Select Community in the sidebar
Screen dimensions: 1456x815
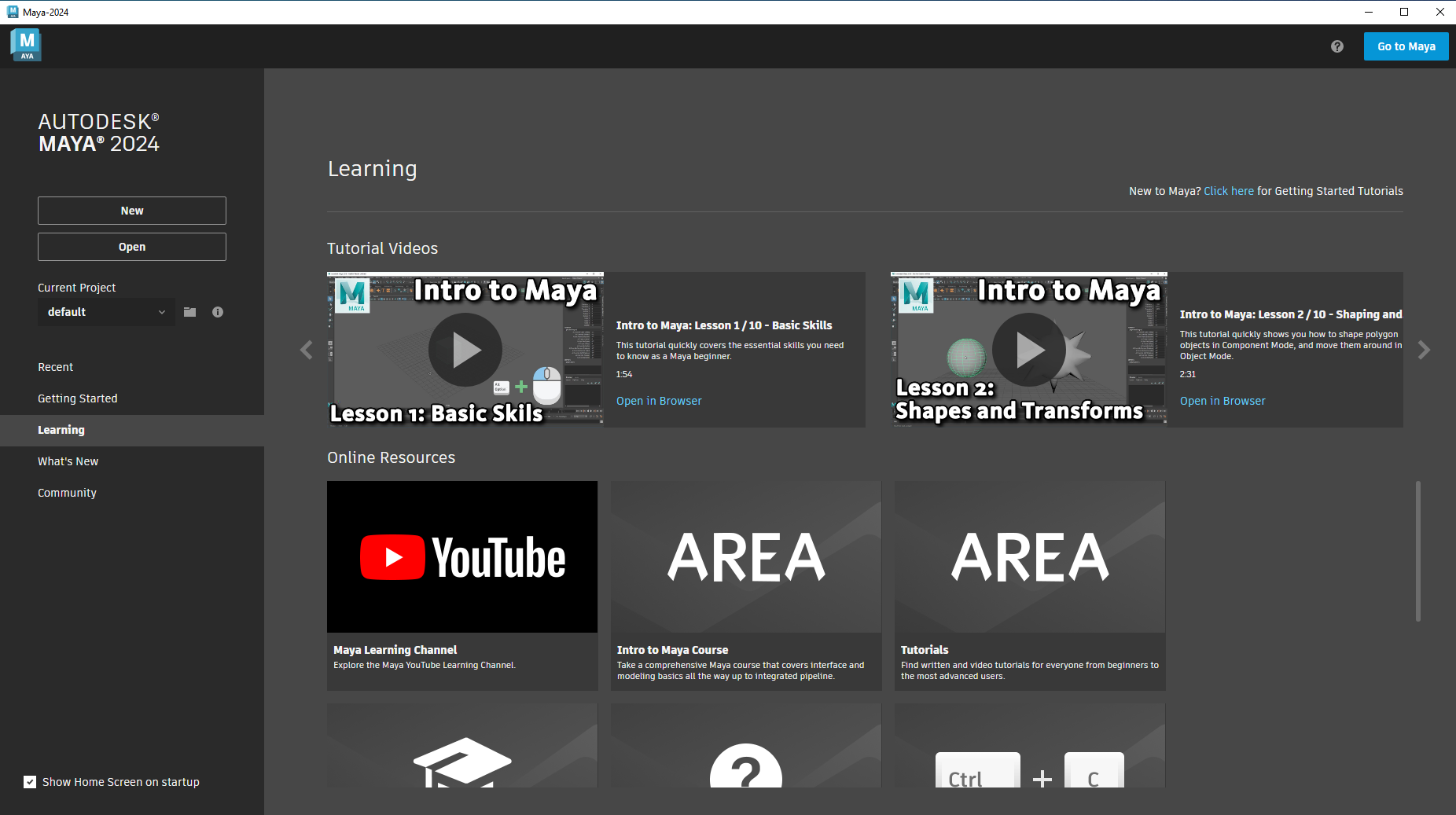(132, 493)
